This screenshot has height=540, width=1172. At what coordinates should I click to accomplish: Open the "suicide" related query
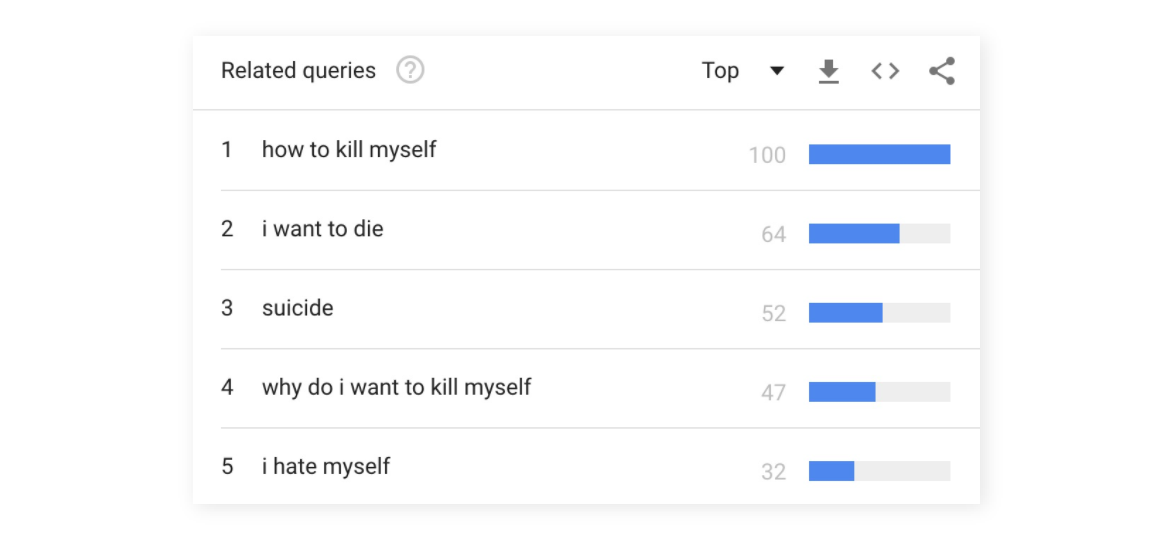click(x=297, y=308)
